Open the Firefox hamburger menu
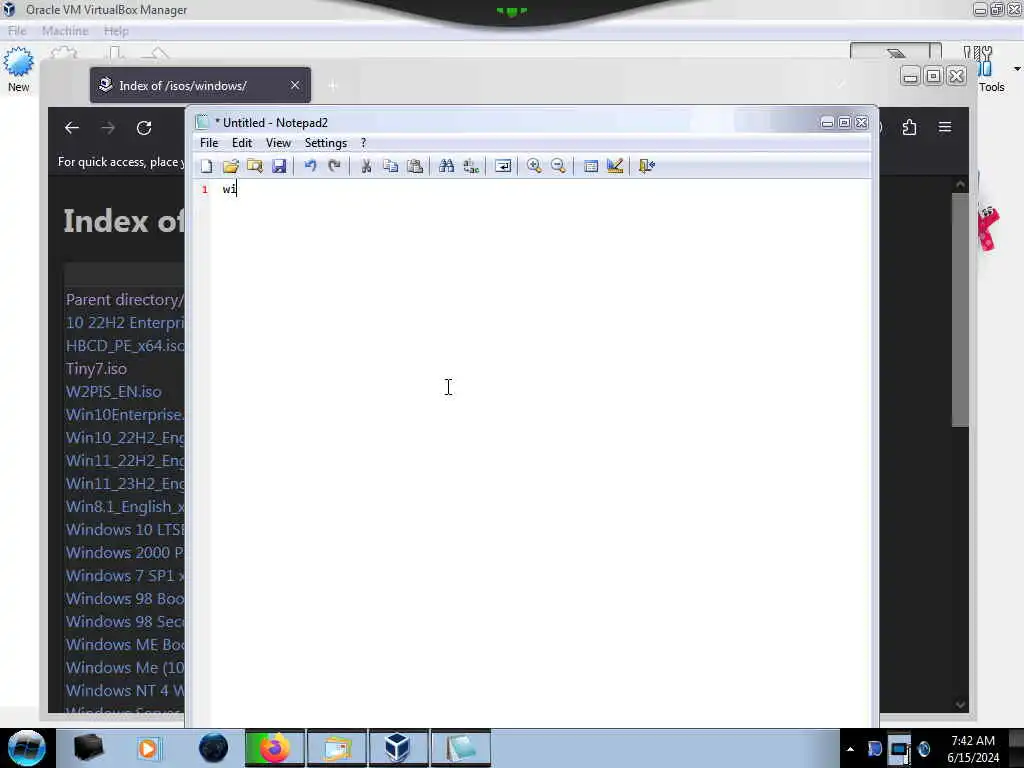Viewport: 1024px width, 768px height. (x=945, y=127)
